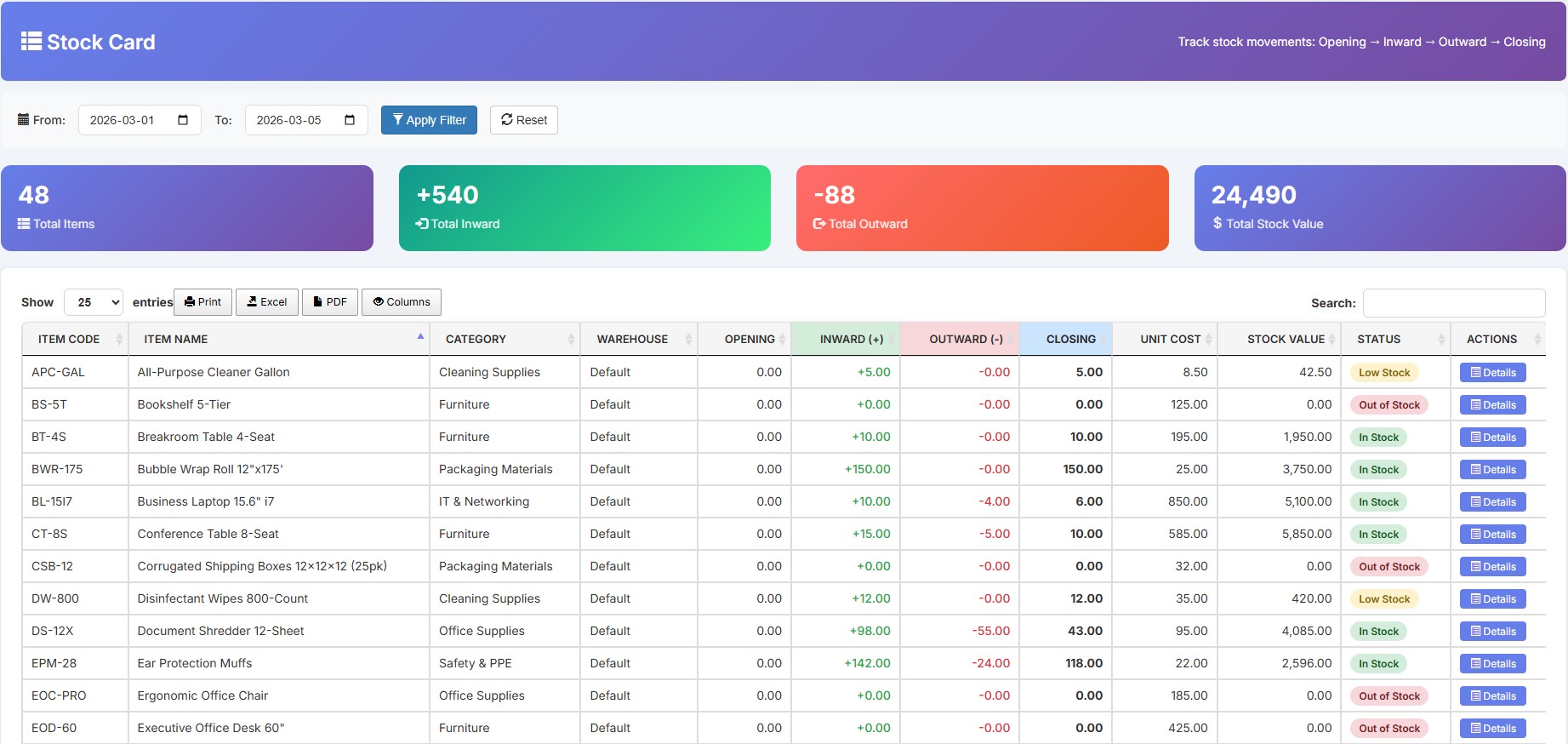
Task: Print the stock card table
Action: [x=203, y=302]
